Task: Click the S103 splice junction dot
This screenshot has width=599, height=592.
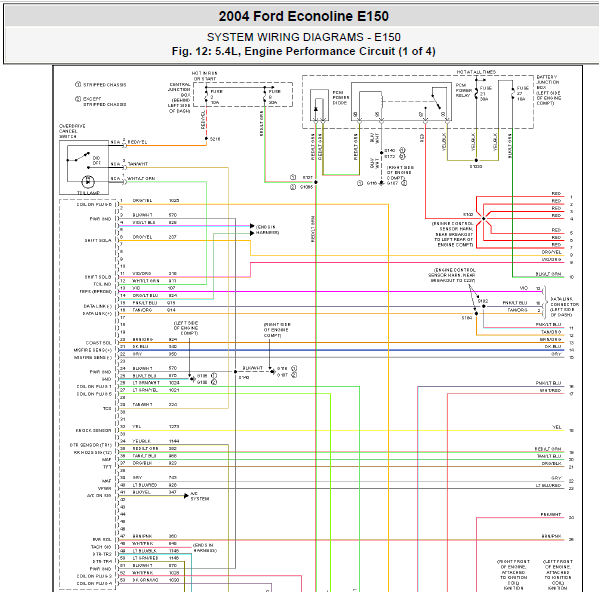Action: tap(484, 218)
